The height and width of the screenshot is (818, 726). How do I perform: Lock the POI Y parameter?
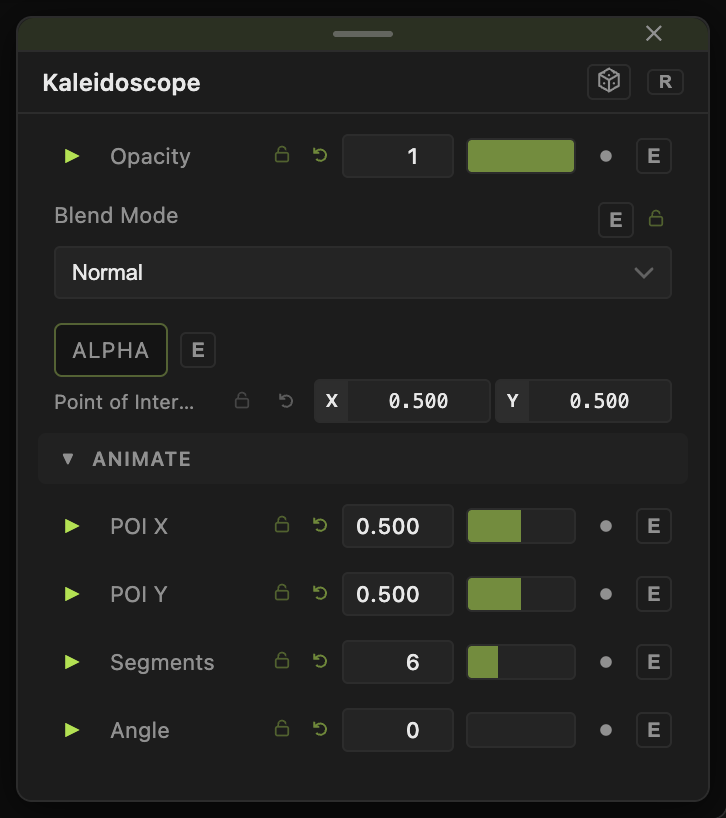tap(282, 593)
